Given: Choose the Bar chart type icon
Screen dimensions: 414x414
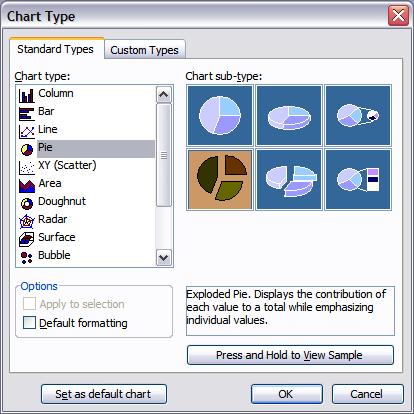Looking at the screenshot, I should click(27, 113).
